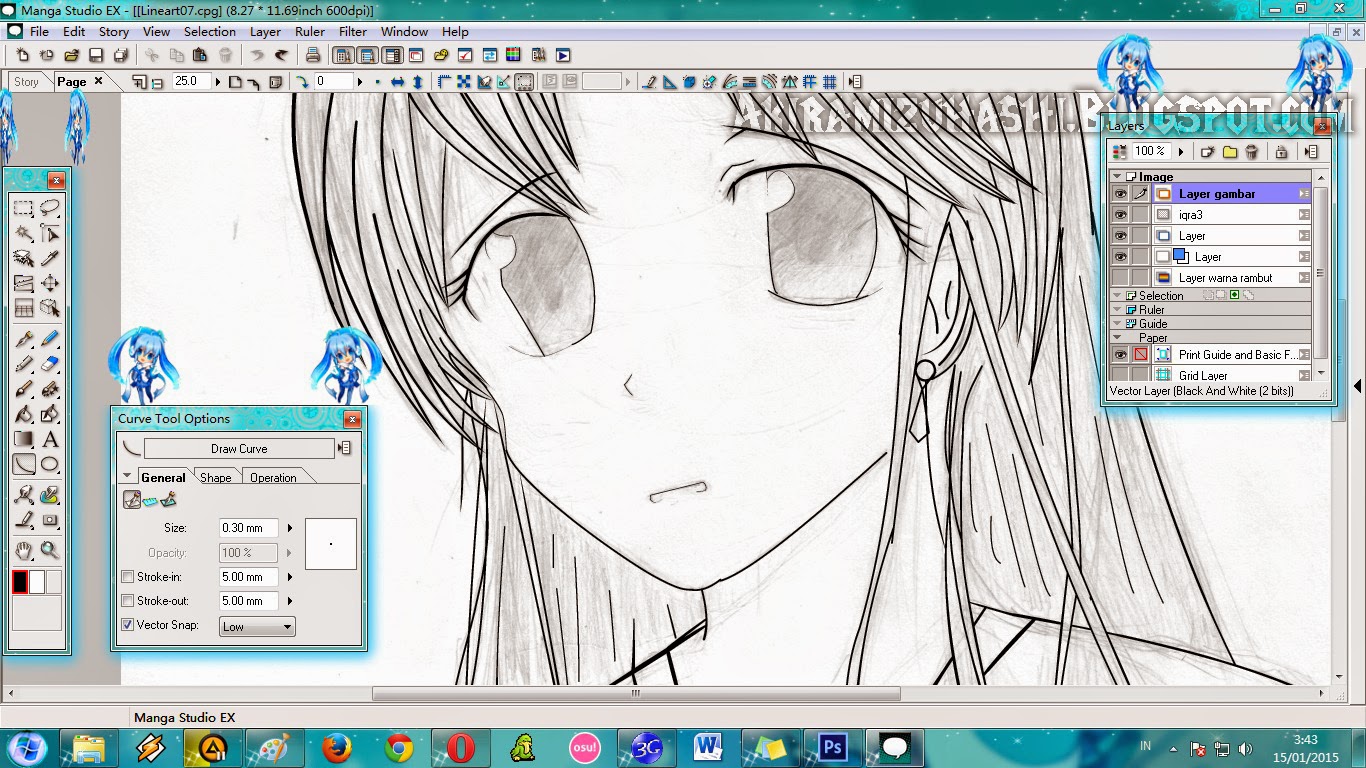
Task: Select the Text tool (A)
Action: [x=50, y=439]
